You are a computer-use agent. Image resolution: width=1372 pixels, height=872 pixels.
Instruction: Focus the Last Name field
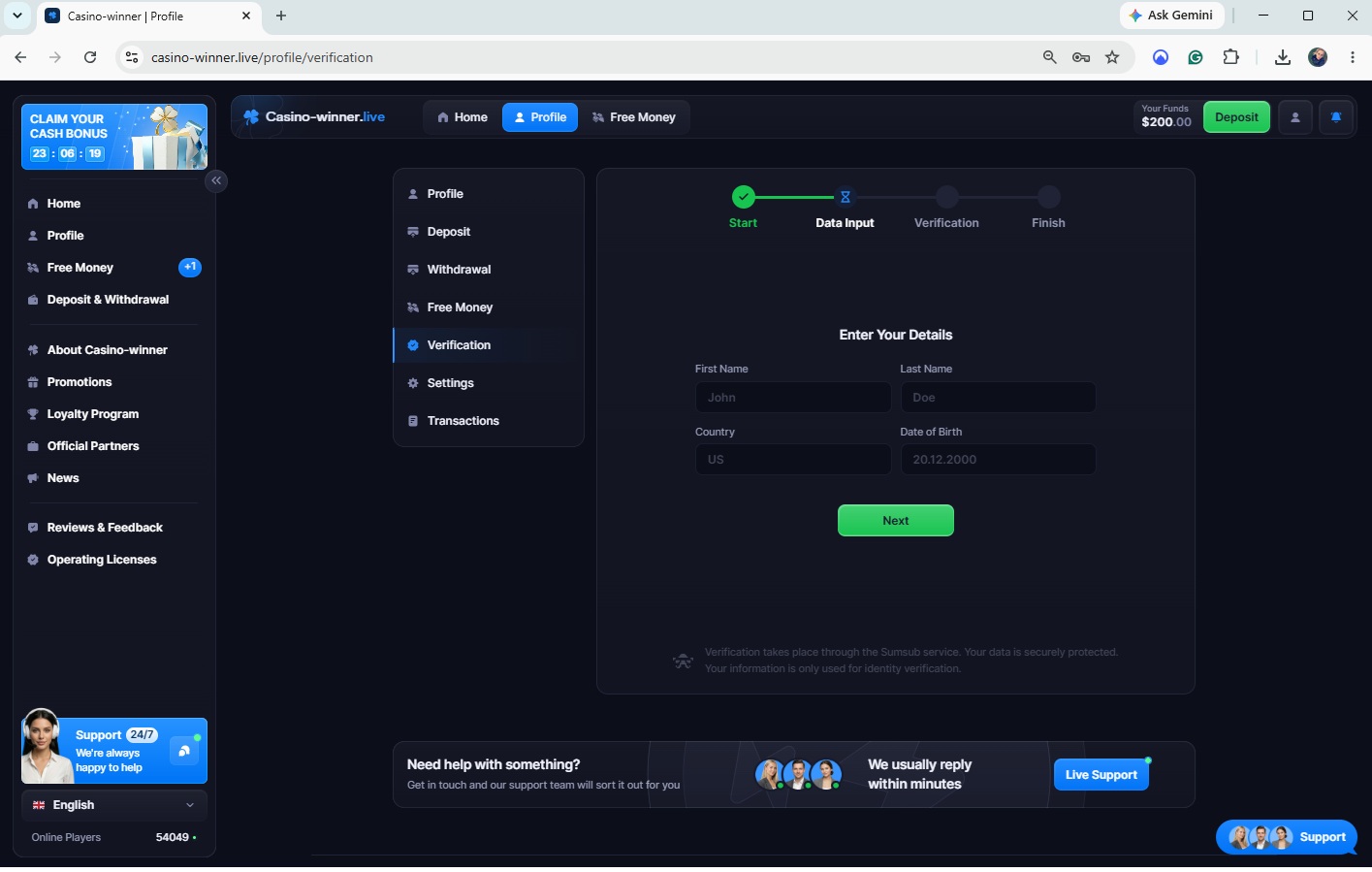tap(998, 398)
